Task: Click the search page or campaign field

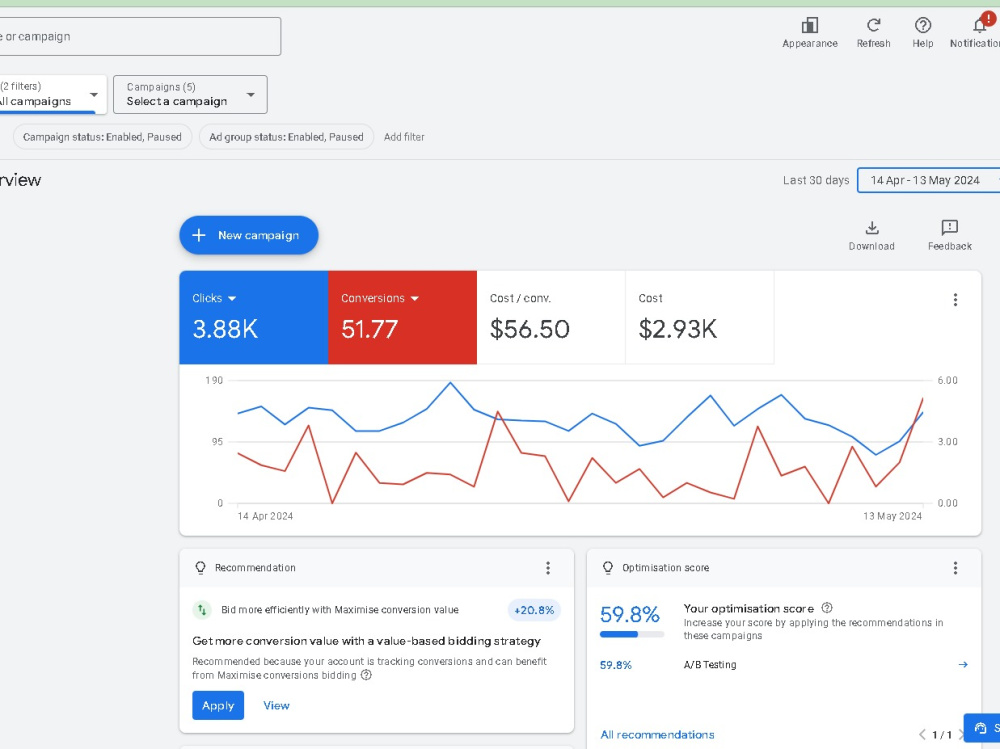Action: [140, 36]
